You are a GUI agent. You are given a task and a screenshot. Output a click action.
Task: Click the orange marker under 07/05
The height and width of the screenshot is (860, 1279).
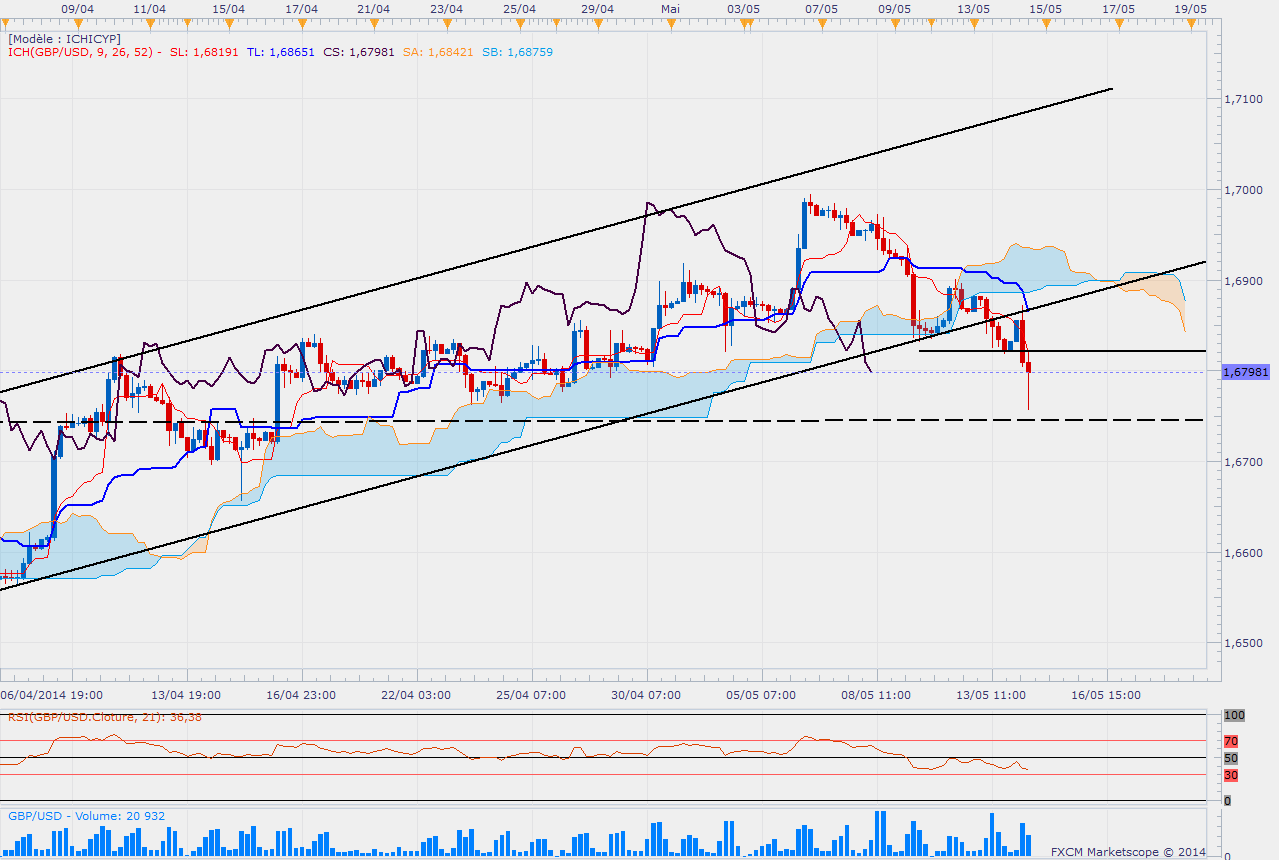click(x=820, y=21)
